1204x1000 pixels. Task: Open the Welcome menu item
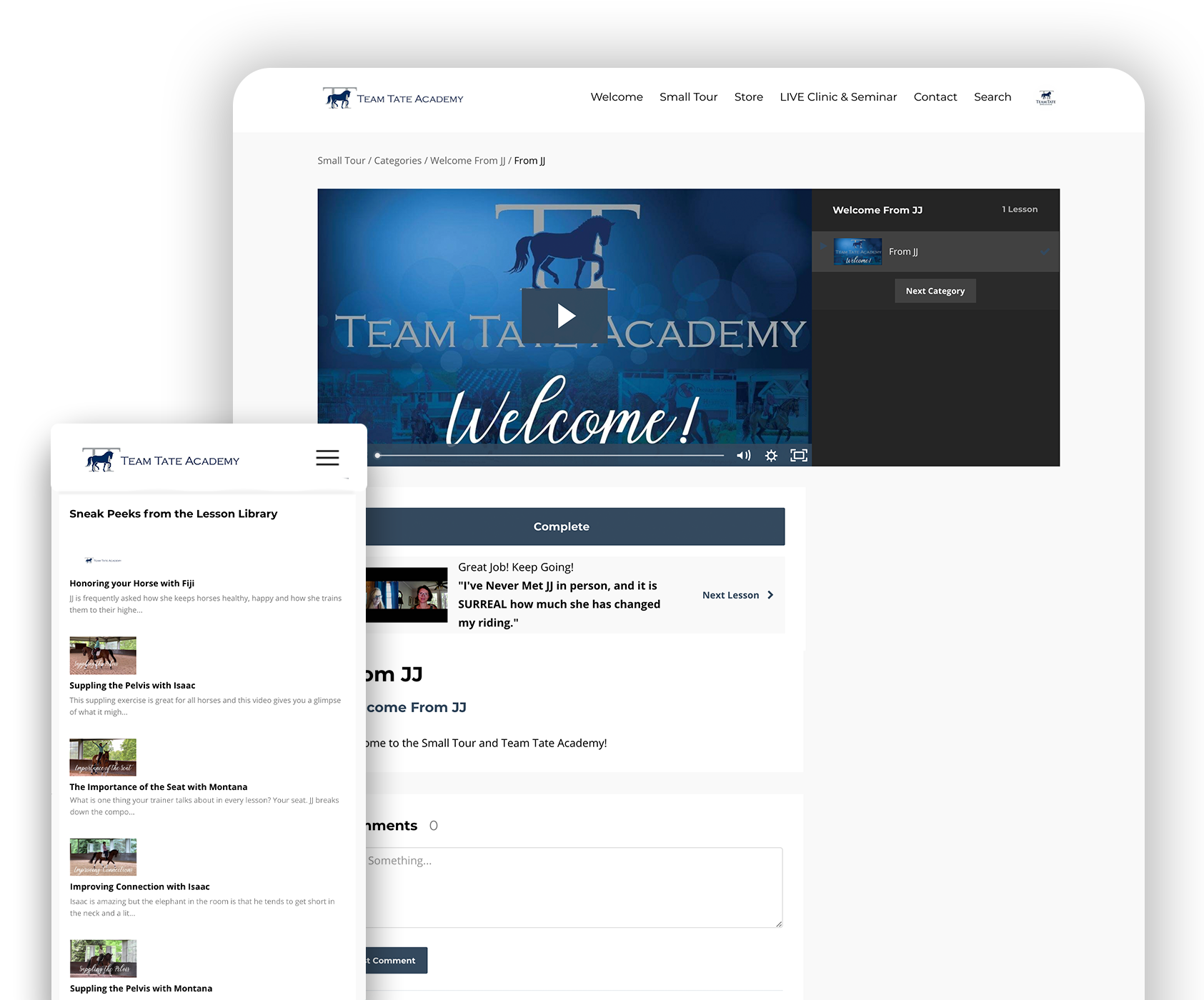pos(617,97)
